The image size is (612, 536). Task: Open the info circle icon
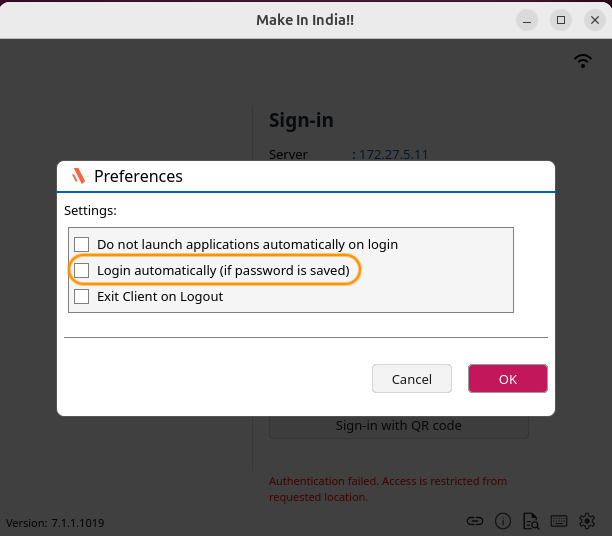point(503,521)
